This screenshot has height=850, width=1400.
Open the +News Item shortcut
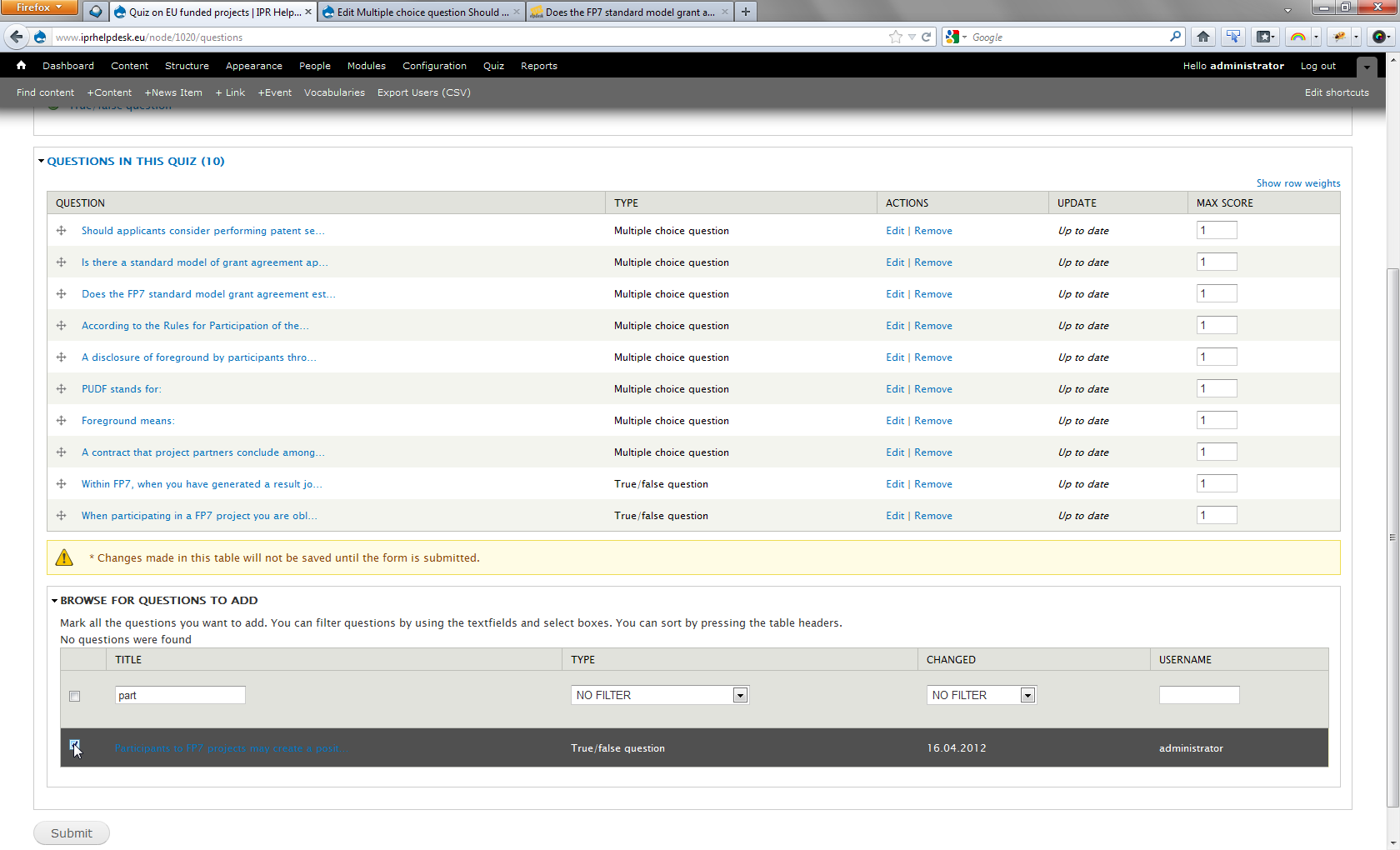click(x=173, y=92)
